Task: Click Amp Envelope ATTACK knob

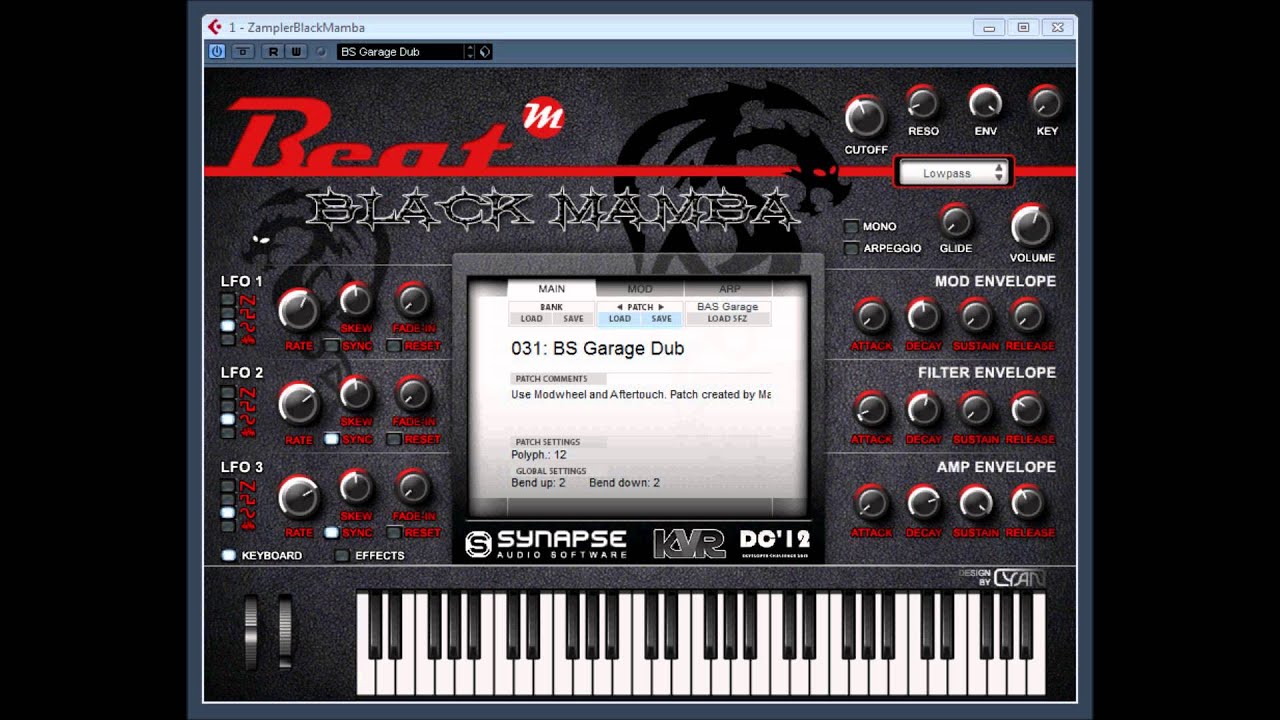Action: (x=871, y=502)
